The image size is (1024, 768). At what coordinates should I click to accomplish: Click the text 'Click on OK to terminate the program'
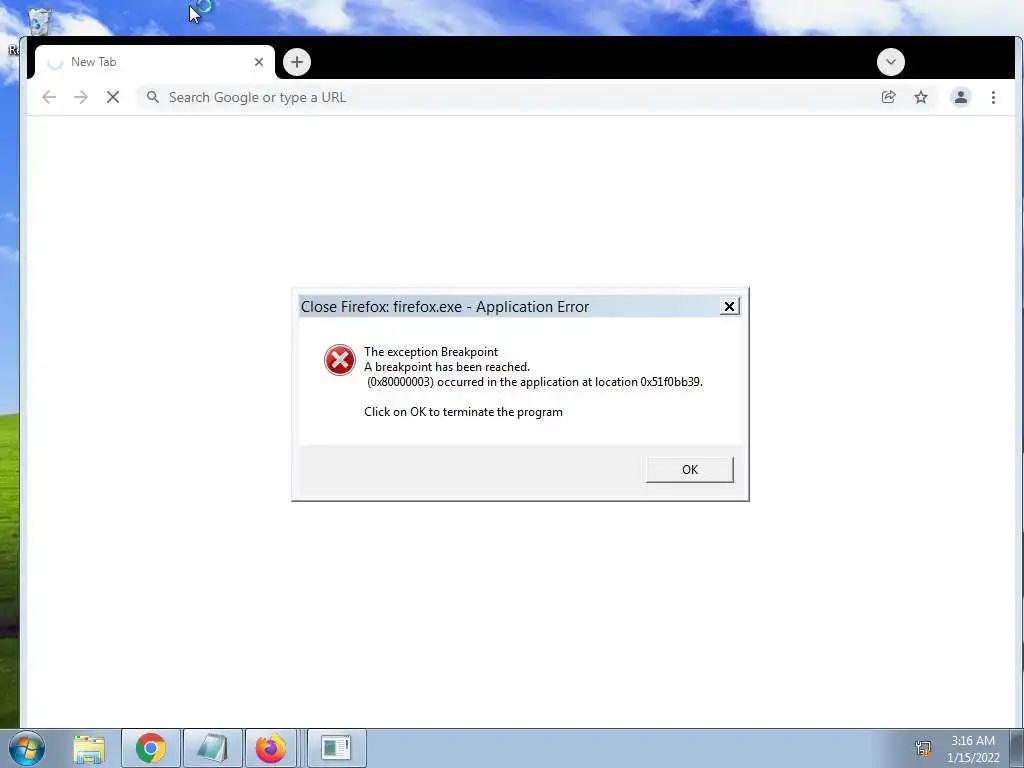tap(463, 412)
